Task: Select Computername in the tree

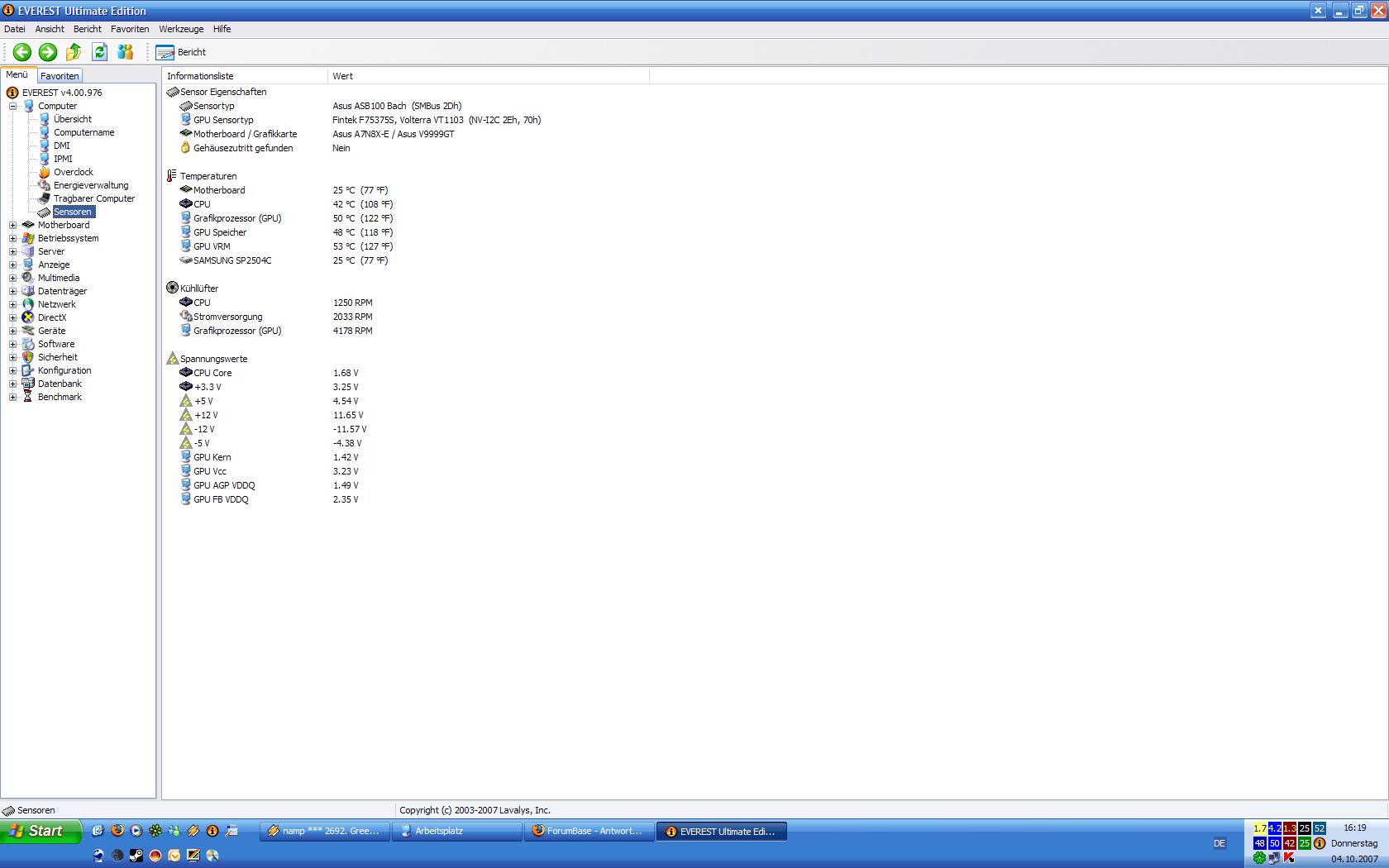Action: tap(84, 132)
